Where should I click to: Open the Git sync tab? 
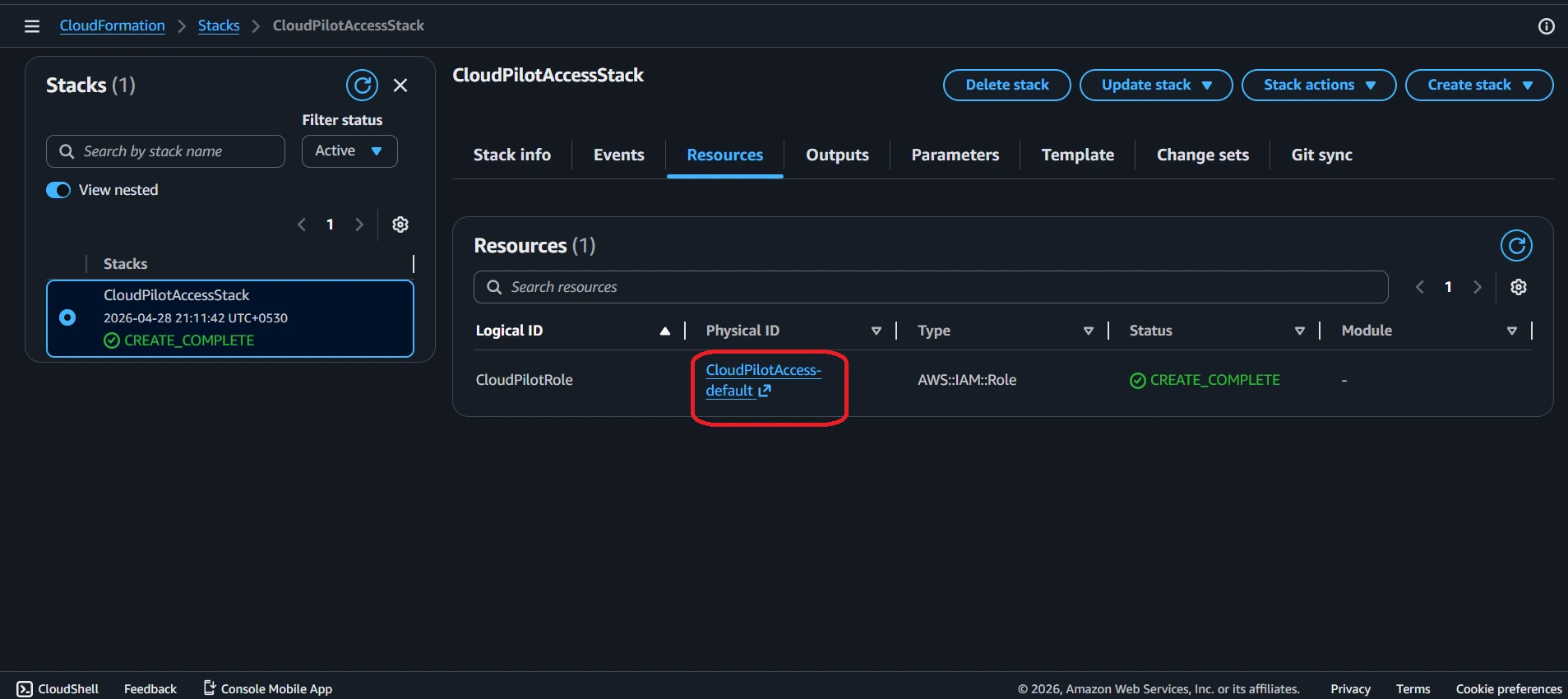click(1322, 155)
